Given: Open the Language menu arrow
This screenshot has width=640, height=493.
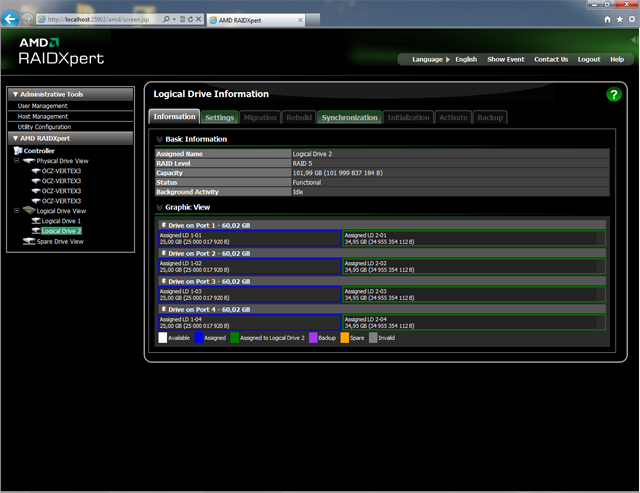Looking at the screenshot, I should 448,60.
